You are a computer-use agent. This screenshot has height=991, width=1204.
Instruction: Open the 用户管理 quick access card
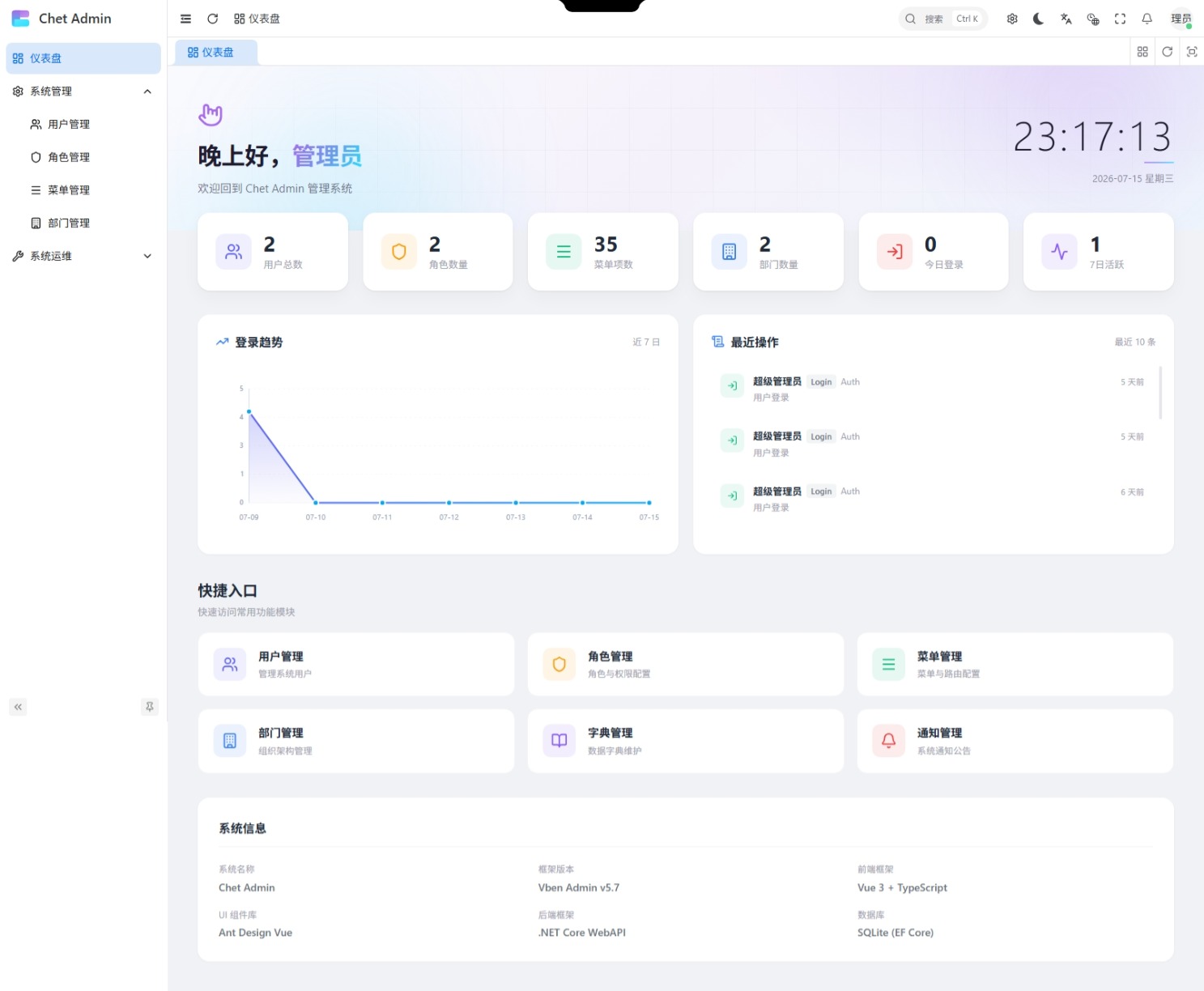(x=356, y=665)
